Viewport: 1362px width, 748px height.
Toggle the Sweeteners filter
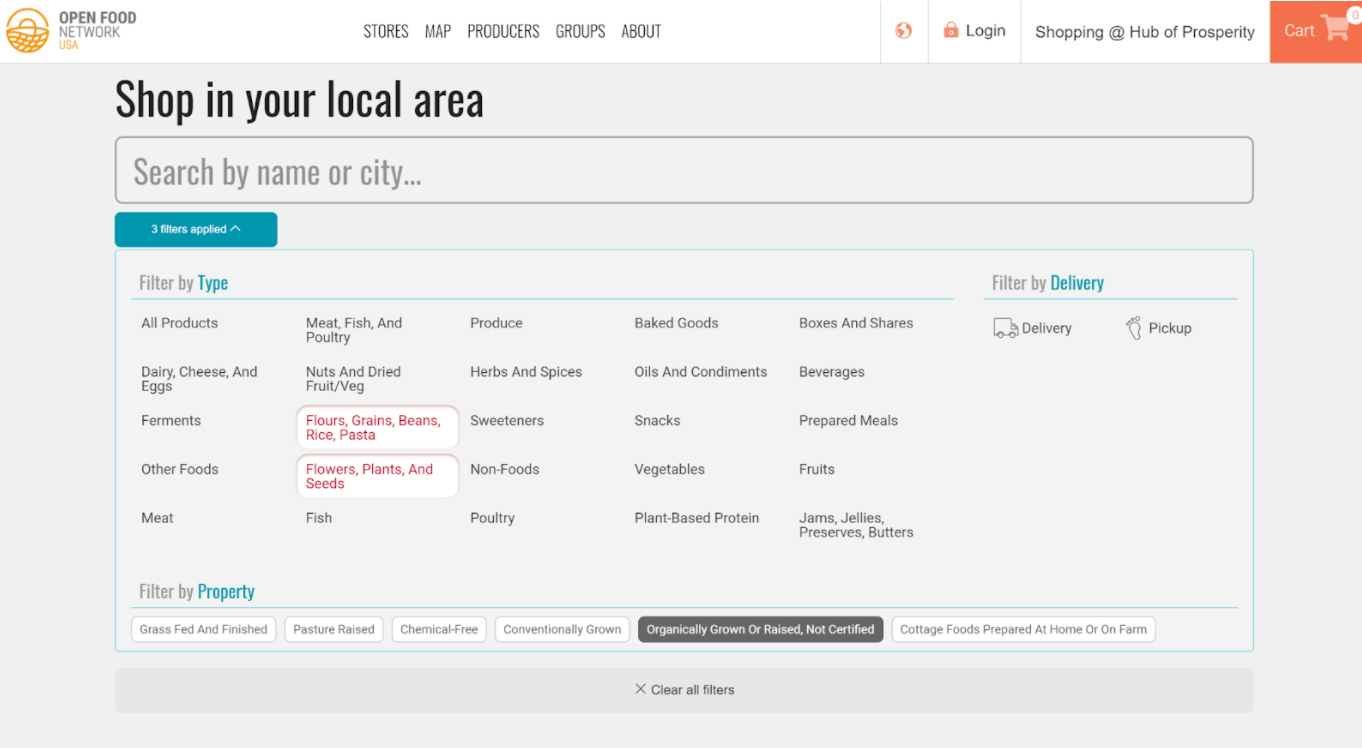[x=507, y=421]
